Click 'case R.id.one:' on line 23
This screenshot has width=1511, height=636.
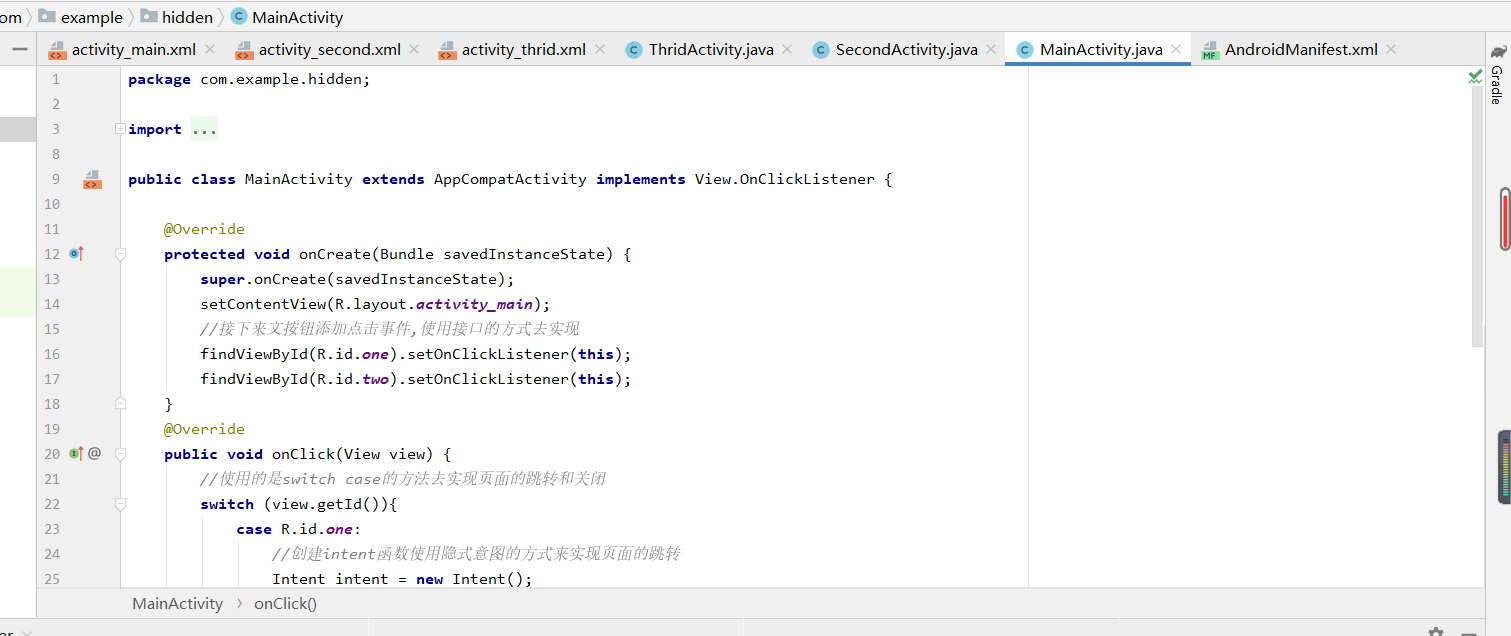point(299,529)
